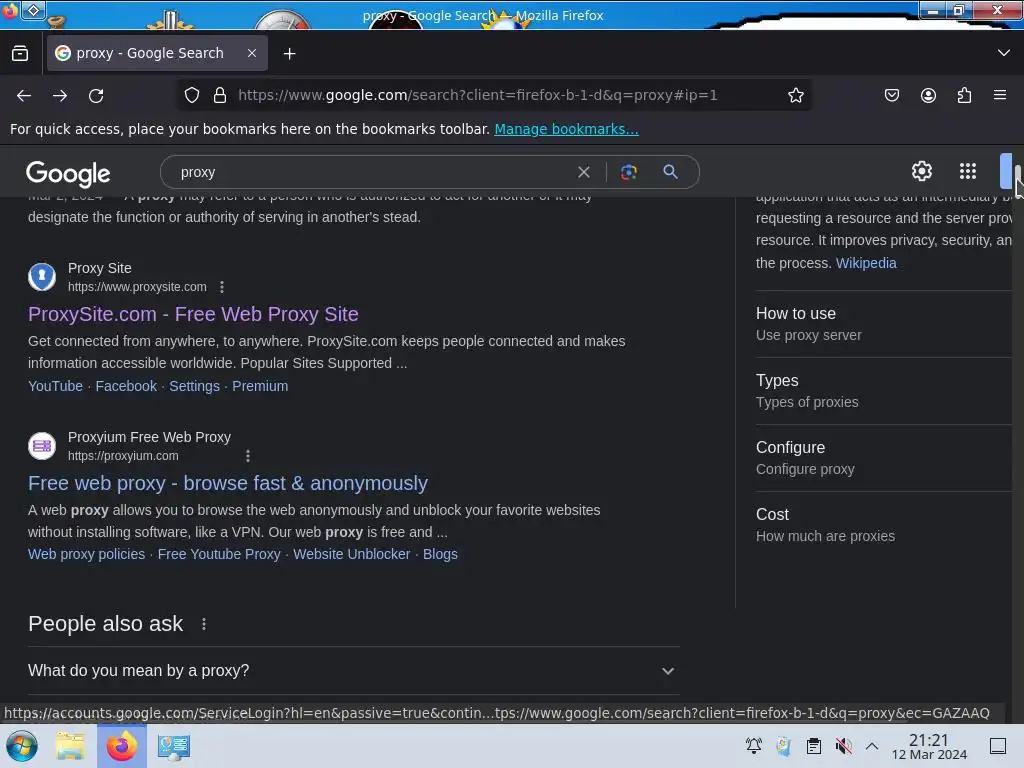This screenshot has height=768, width=1024.
Task: Open the Web proxy policies sitelink
Action: click(x=86, y=554)
